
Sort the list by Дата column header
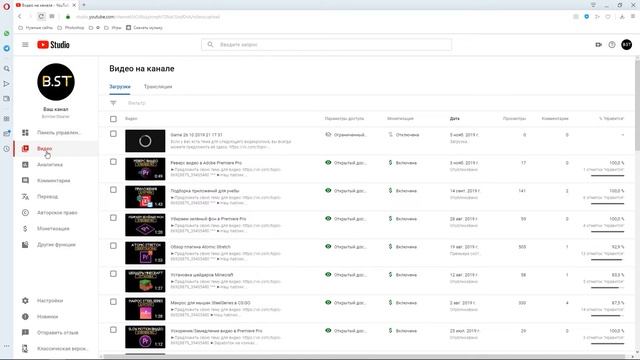coord(455,118)
